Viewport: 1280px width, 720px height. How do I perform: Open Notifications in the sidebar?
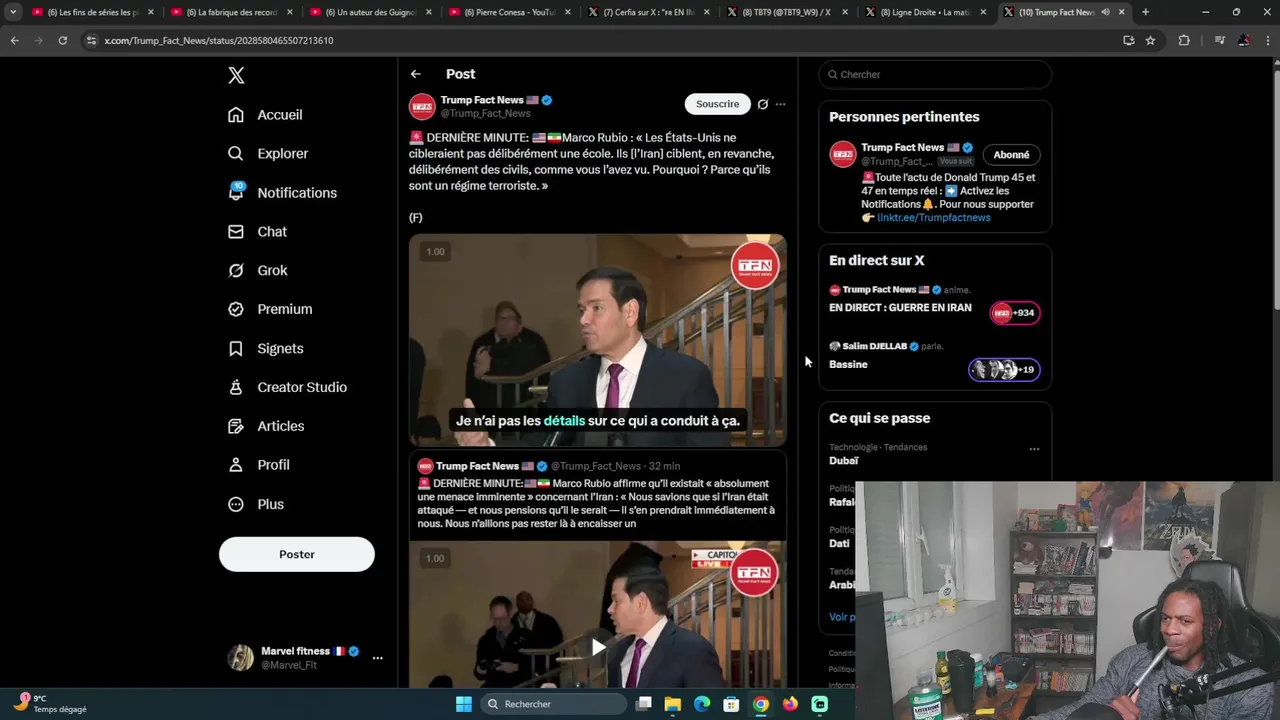coord(282,193)
